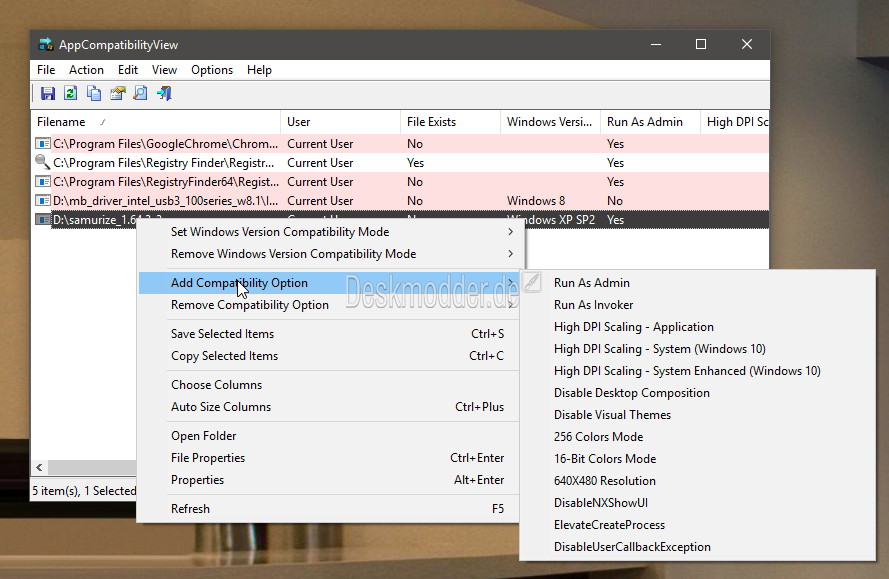Click the Windows XP SP2 version cell

[551, 220]
